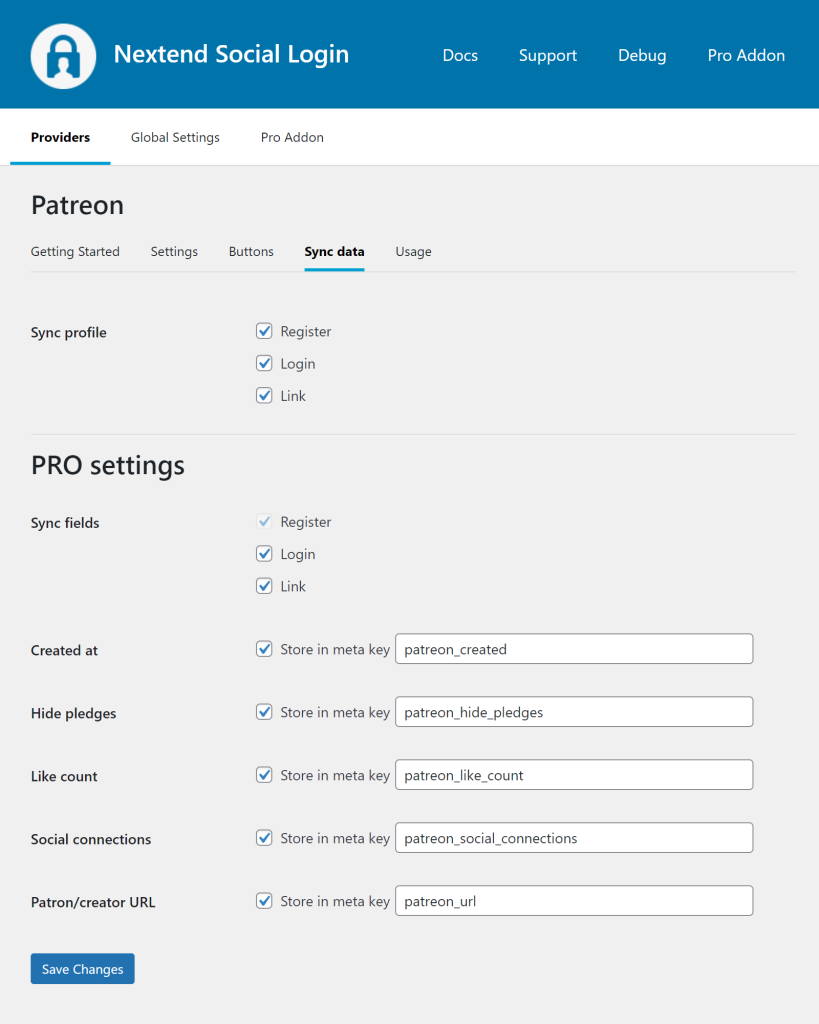Viewport: 819px width, 1024px height.
Task: Open Pro Addon link in top header
Action: point(746,56)
